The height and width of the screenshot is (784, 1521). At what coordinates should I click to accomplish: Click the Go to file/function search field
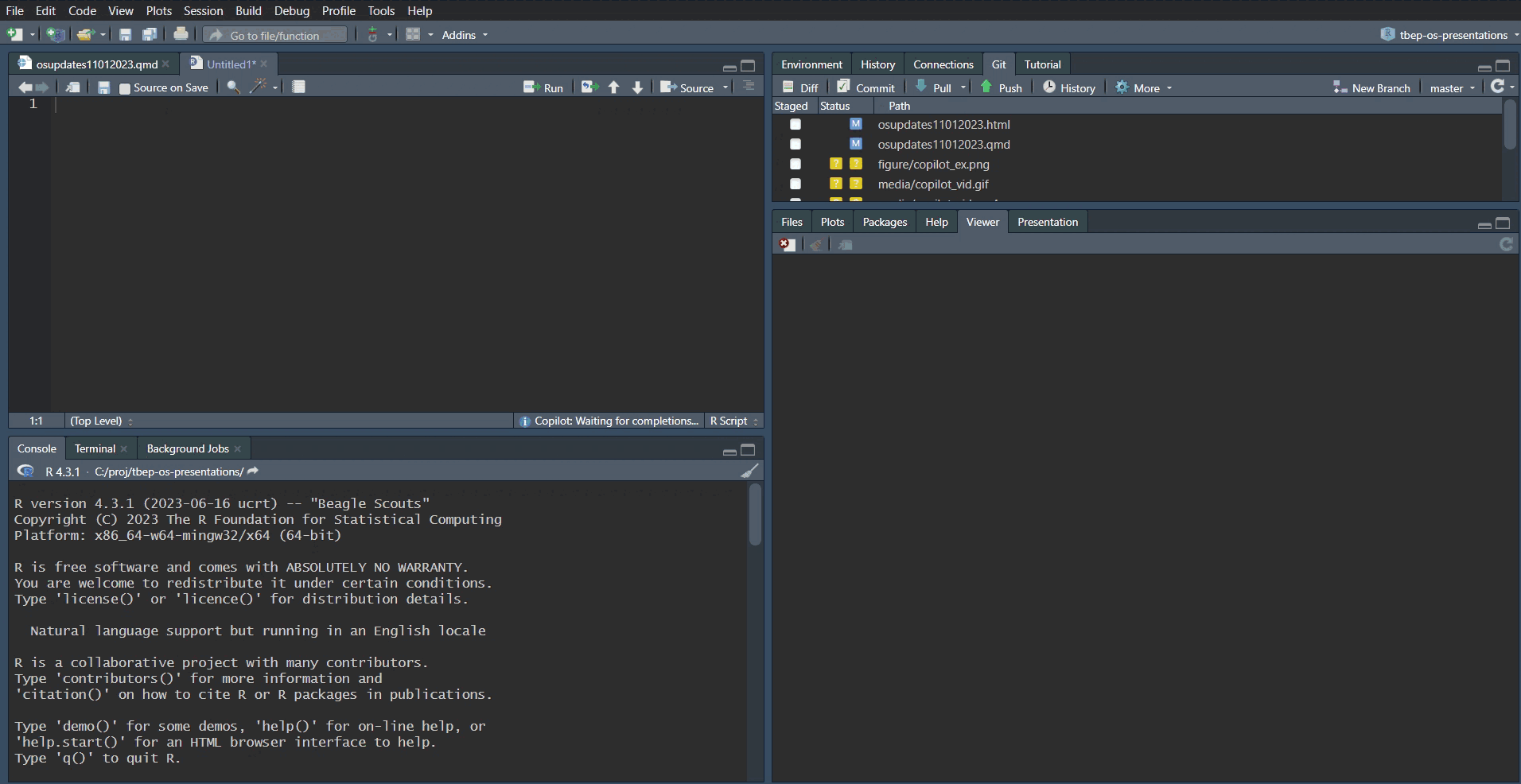tap(275, 35)
